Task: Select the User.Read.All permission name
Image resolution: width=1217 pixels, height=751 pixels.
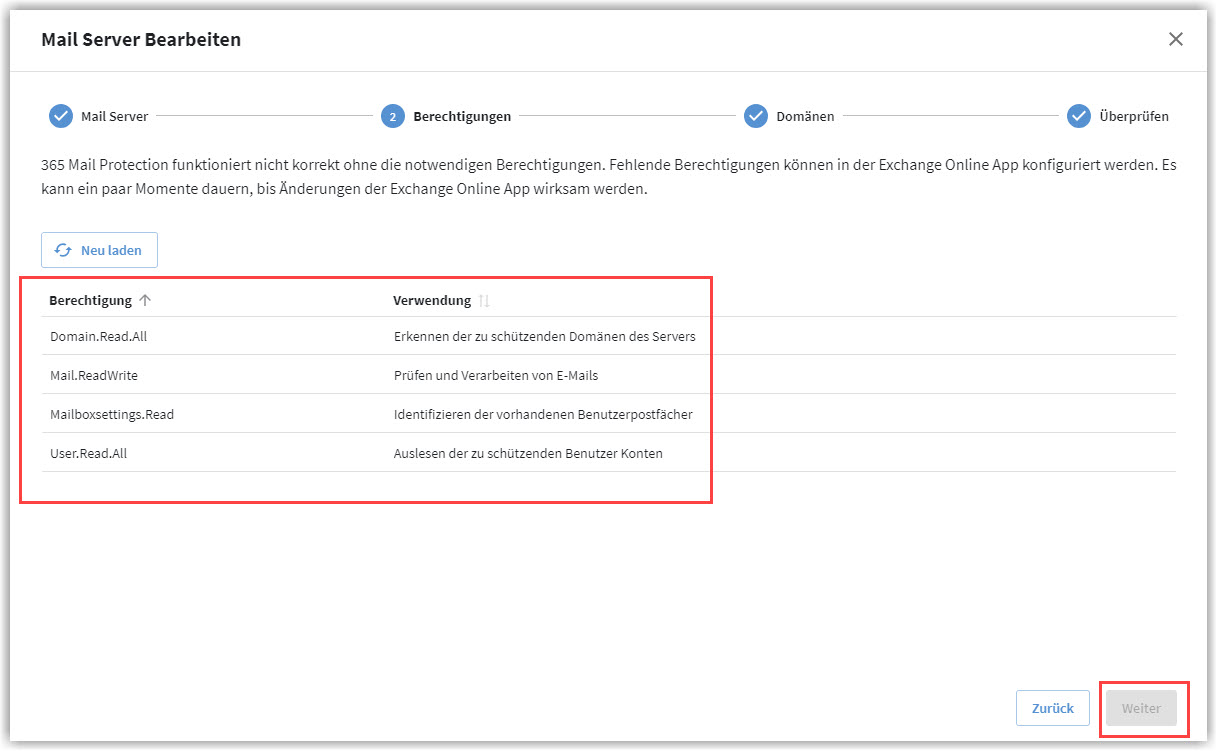Action: [89, 453]
